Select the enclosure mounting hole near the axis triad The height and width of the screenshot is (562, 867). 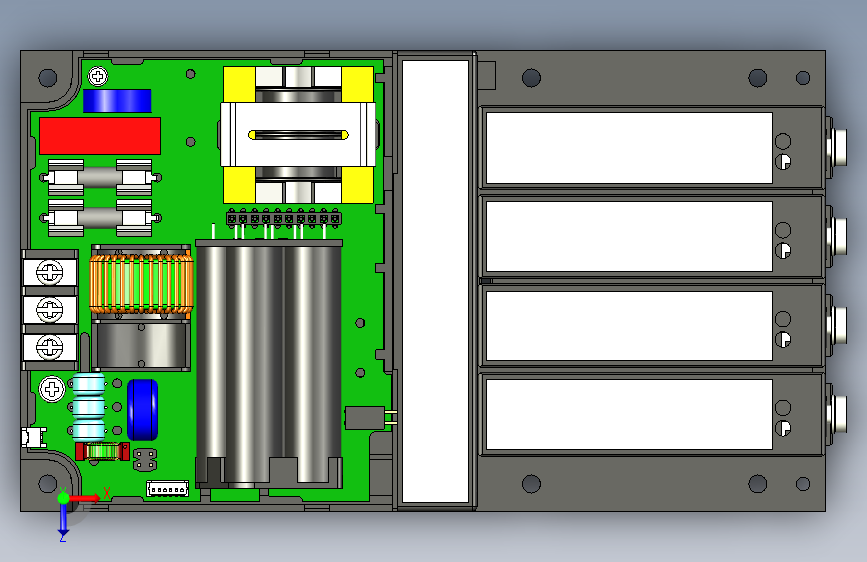point(48,483)
